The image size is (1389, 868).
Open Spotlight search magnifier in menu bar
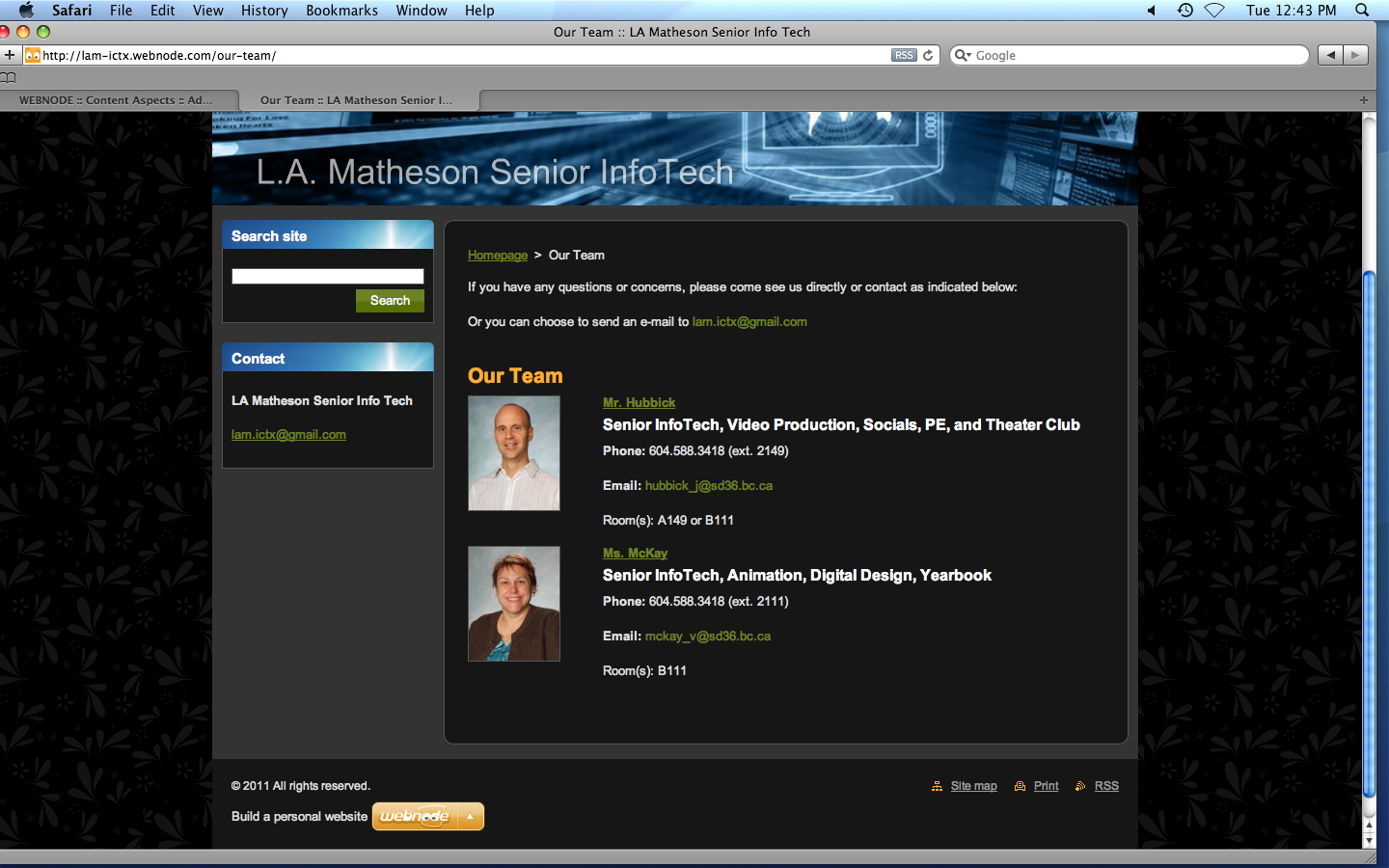(1362, 10)
